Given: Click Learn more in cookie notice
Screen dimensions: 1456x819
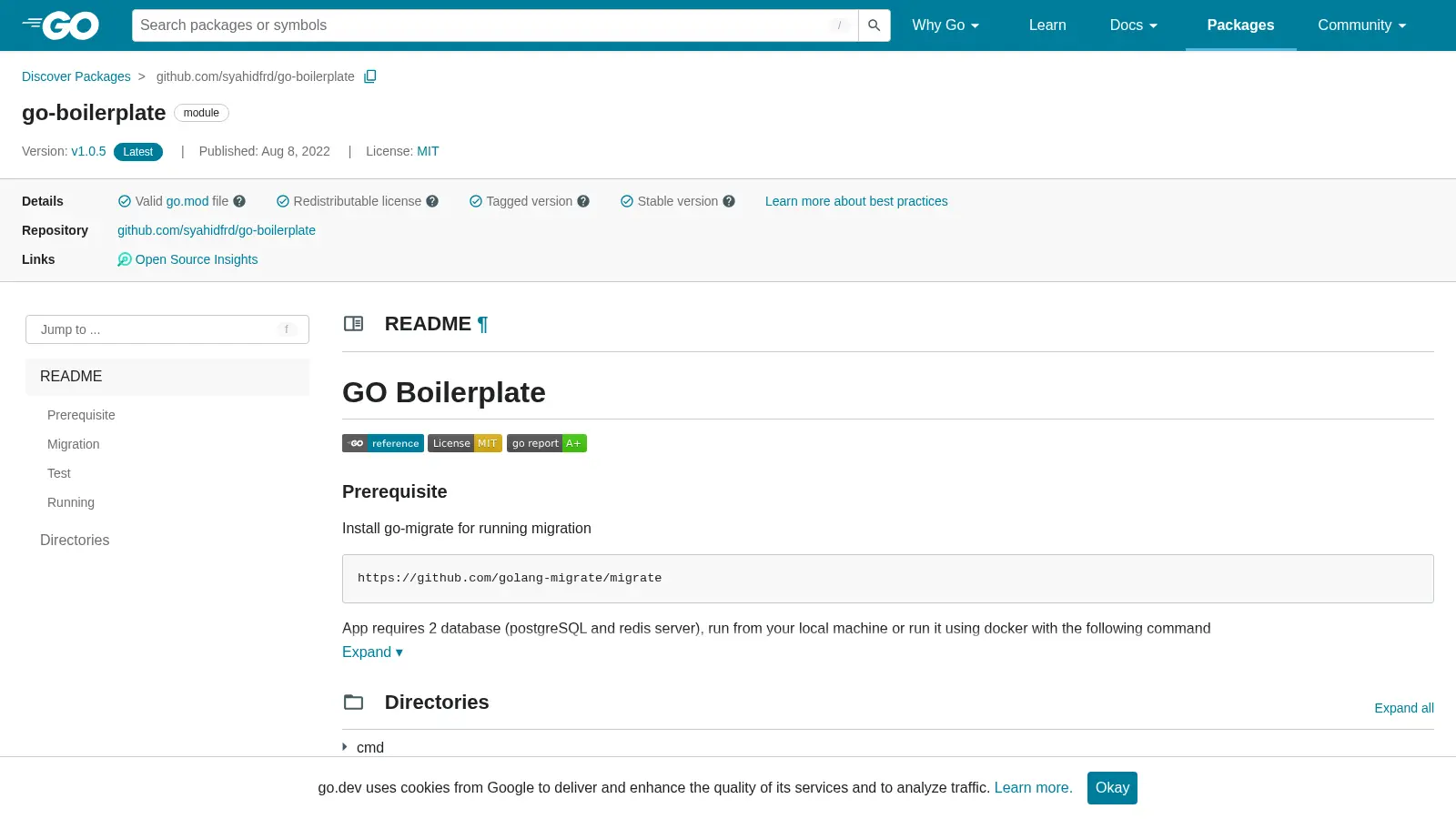Looking at the screenshot, I should 1033,788.
